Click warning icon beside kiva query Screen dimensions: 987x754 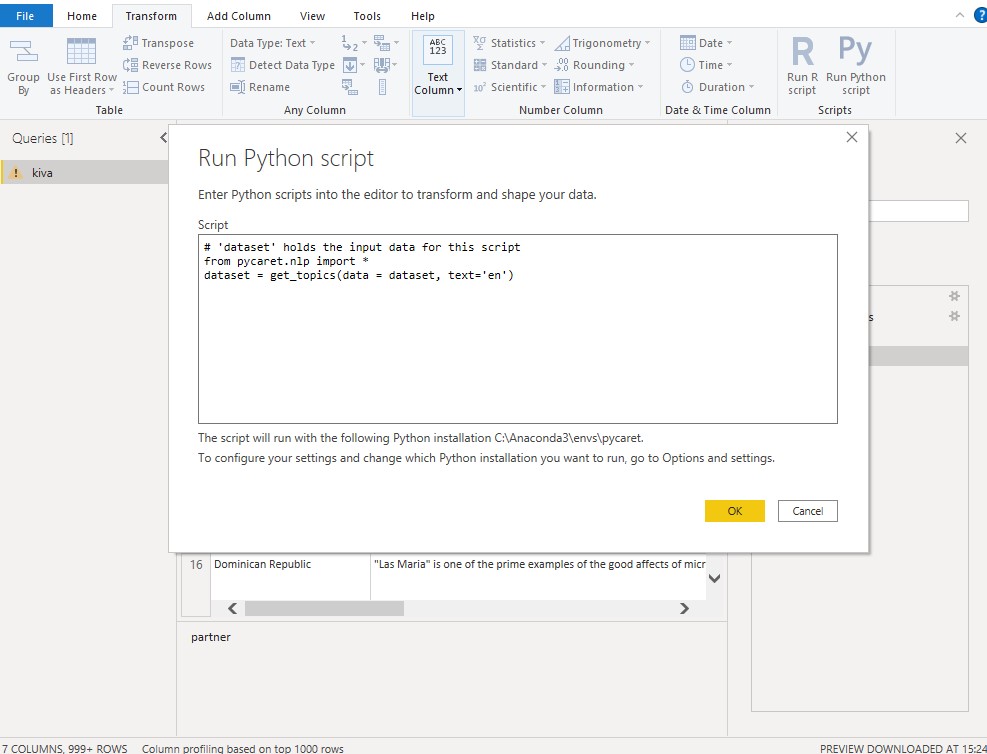coord(17,172)
